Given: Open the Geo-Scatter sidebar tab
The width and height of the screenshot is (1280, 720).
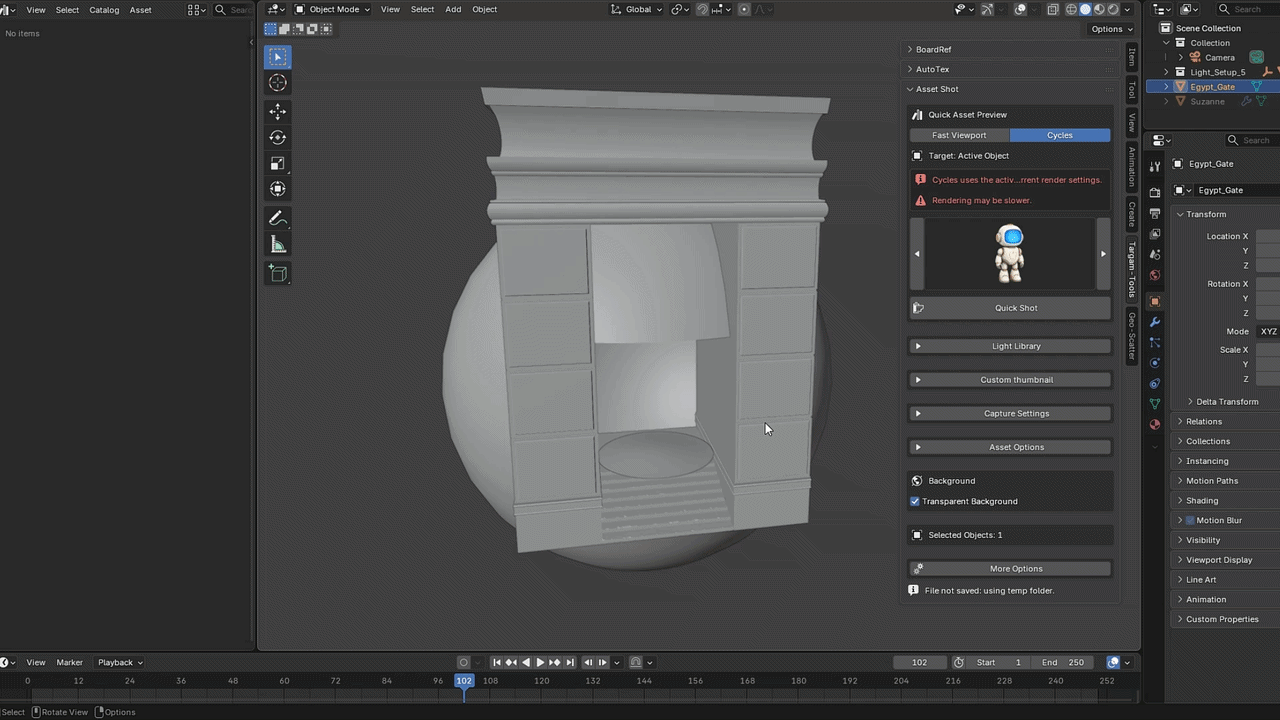Looking at the screenshot, I should 1132,336.
